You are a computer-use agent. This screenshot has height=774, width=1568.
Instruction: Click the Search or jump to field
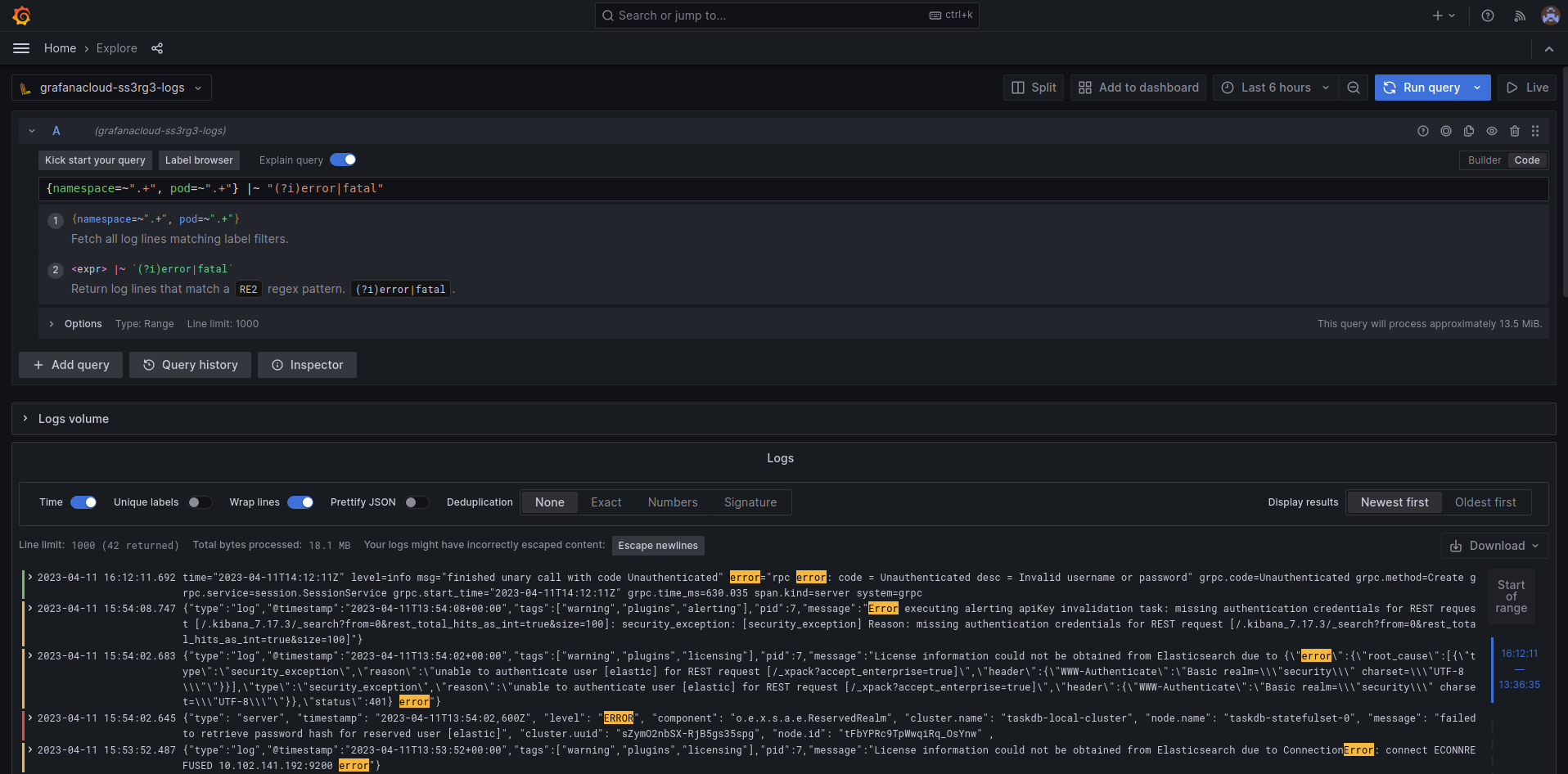(x=787, y=16)
